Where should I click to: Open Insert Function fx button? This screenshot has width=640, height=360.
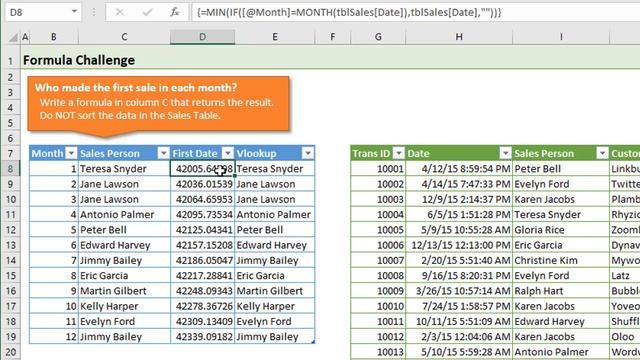point(175,12)
